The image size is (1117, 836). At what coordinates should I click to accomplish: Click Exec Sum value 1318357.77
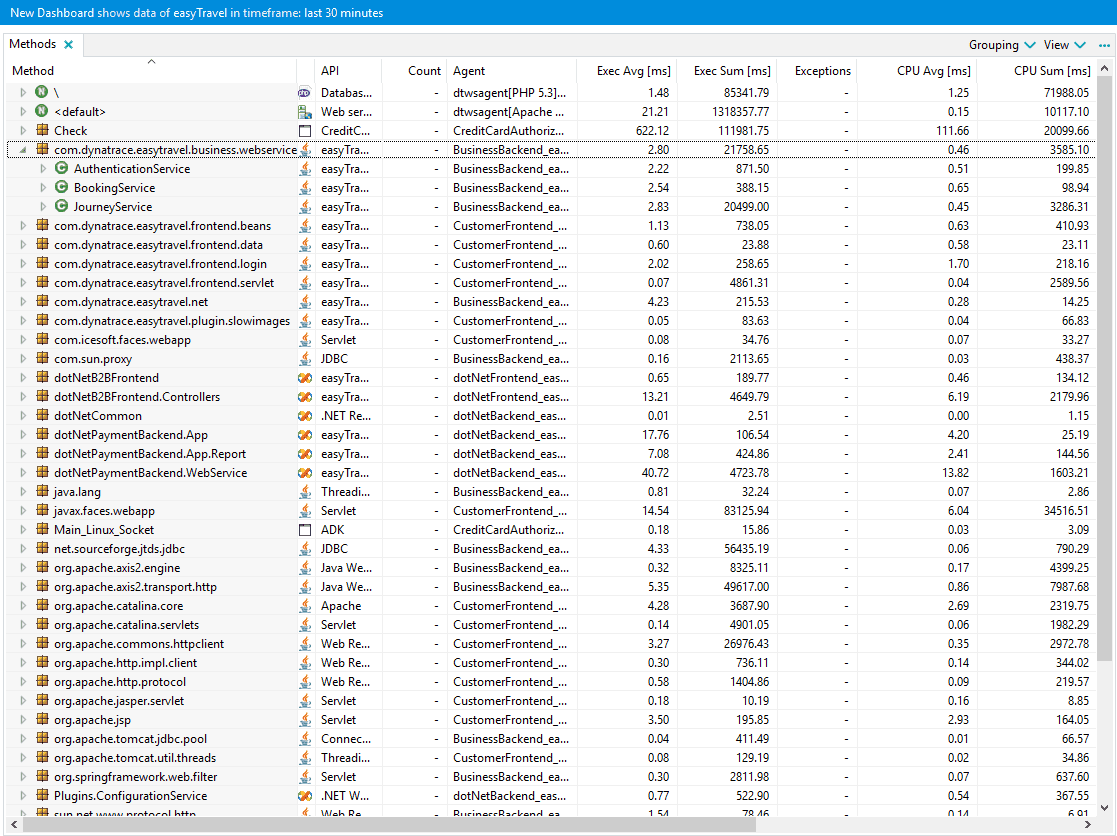[740, 112]
